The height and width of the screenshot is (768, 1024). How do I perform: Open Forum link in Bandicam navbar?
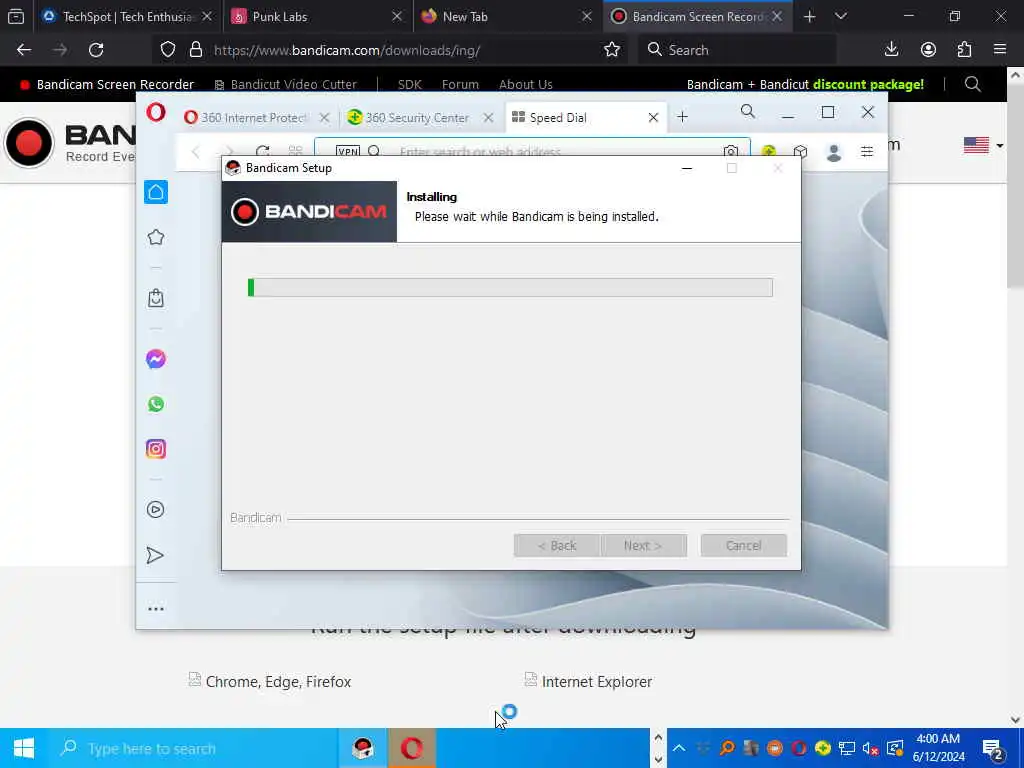[460, 84]
